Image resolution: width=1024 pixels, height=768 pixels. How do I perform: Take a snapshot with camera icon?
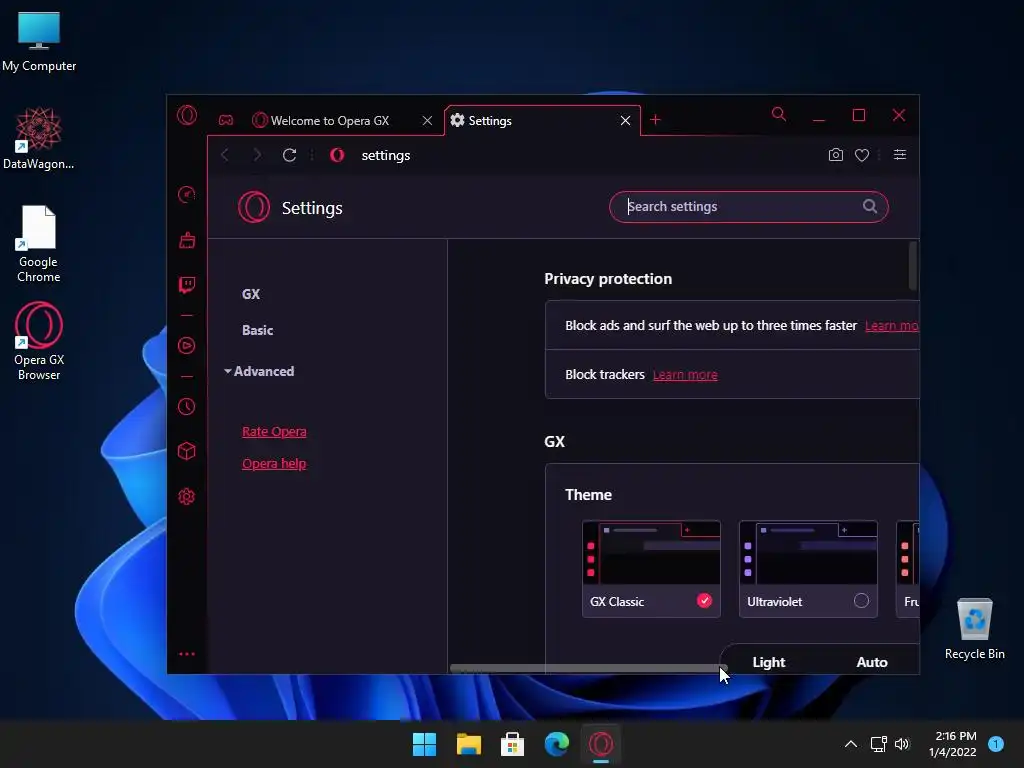[835, 155]
